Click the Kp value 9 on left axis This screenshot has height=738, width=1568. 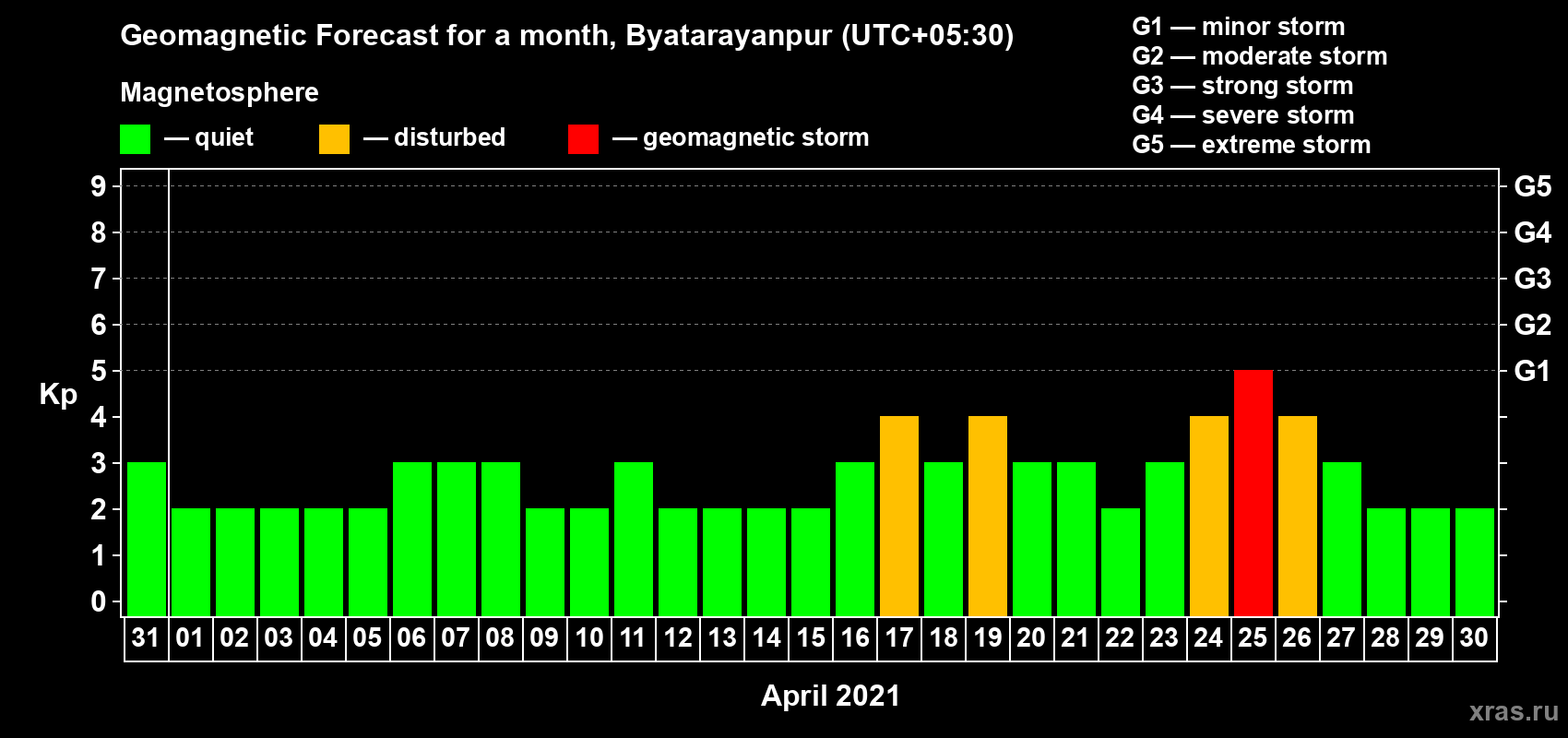(99, 186)
